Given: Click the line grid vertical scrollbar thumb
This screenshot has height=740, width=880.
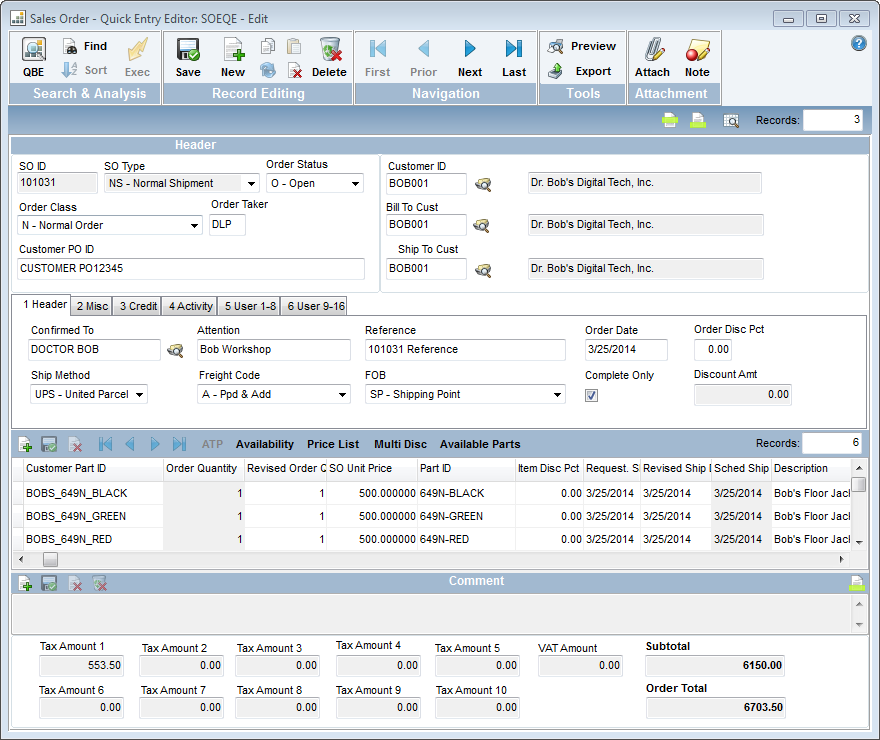Looking at the screenshot, I should [x=858, y=484].
